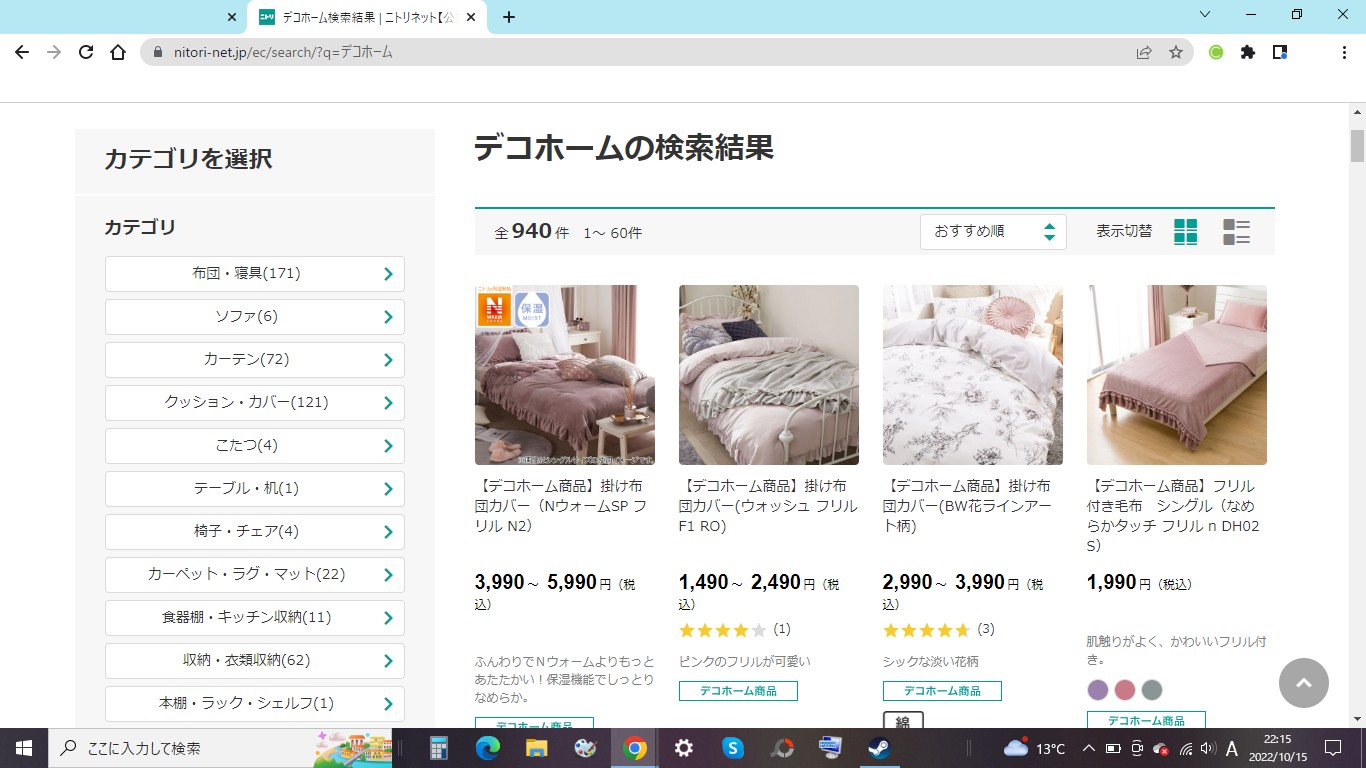Click the share page icon
This screenshot has height=768, width=1366.
pyautogui.click(x=1144, y=52)
